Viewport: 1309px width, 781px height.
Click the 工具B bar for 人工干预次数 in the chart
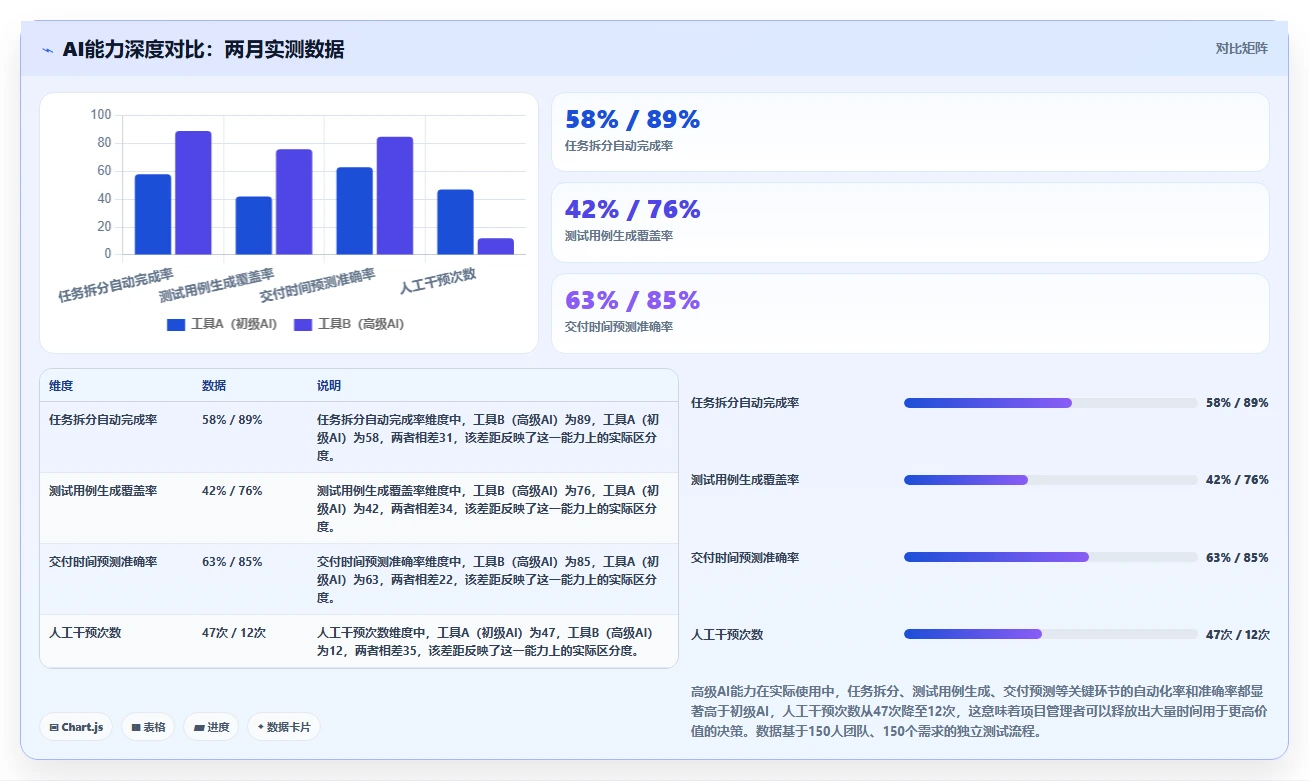coord(495,246)
